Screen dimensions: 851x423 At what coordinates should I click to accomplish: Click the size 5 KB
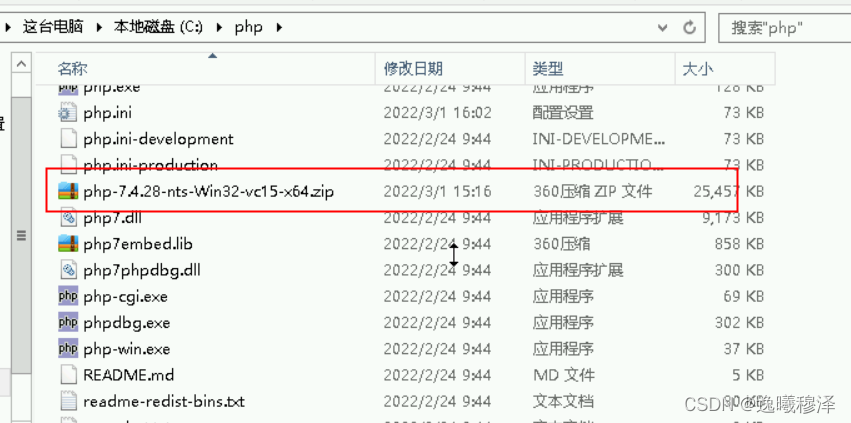tap(748, 375)
